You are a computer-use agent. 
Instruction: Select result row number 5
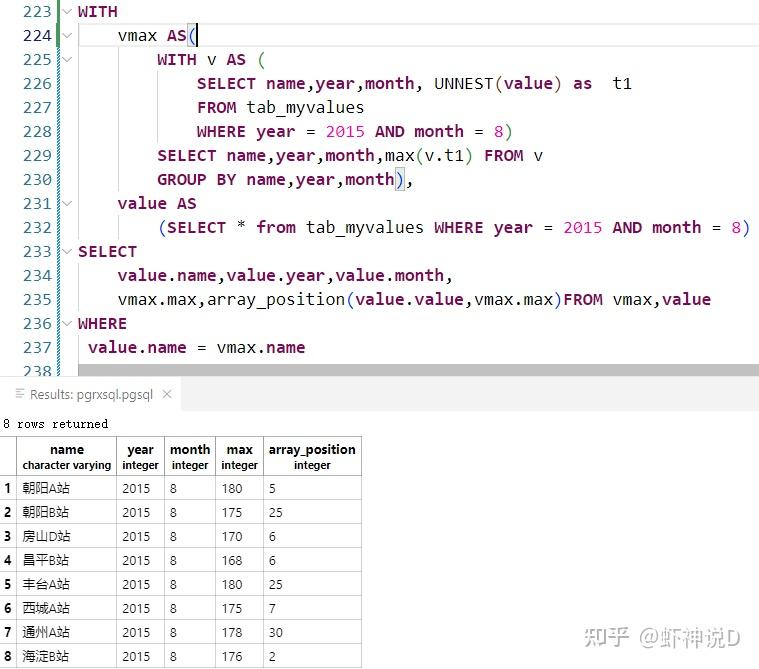[x=8, y=584]
